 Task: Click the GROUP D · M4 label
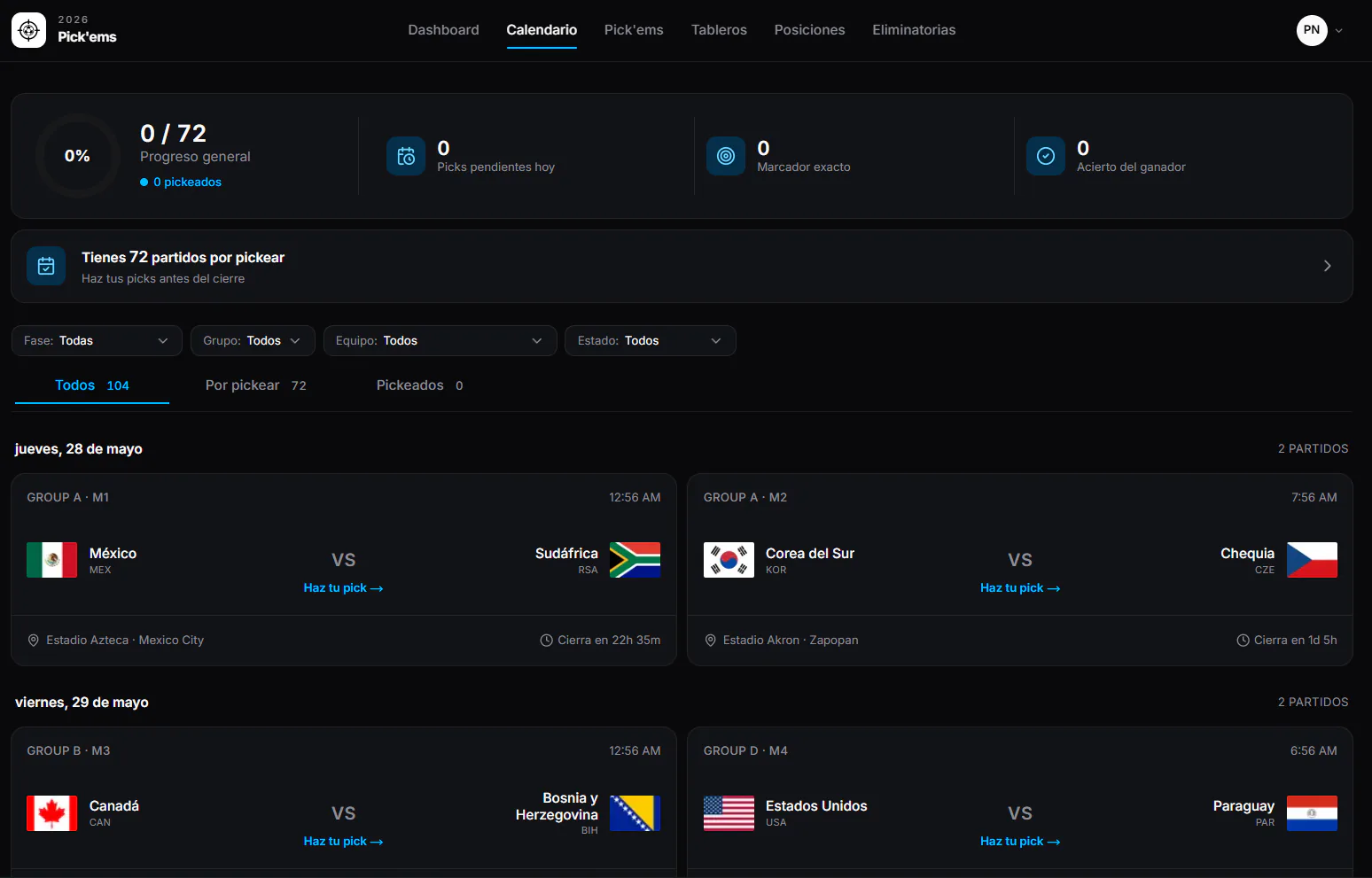745,750
